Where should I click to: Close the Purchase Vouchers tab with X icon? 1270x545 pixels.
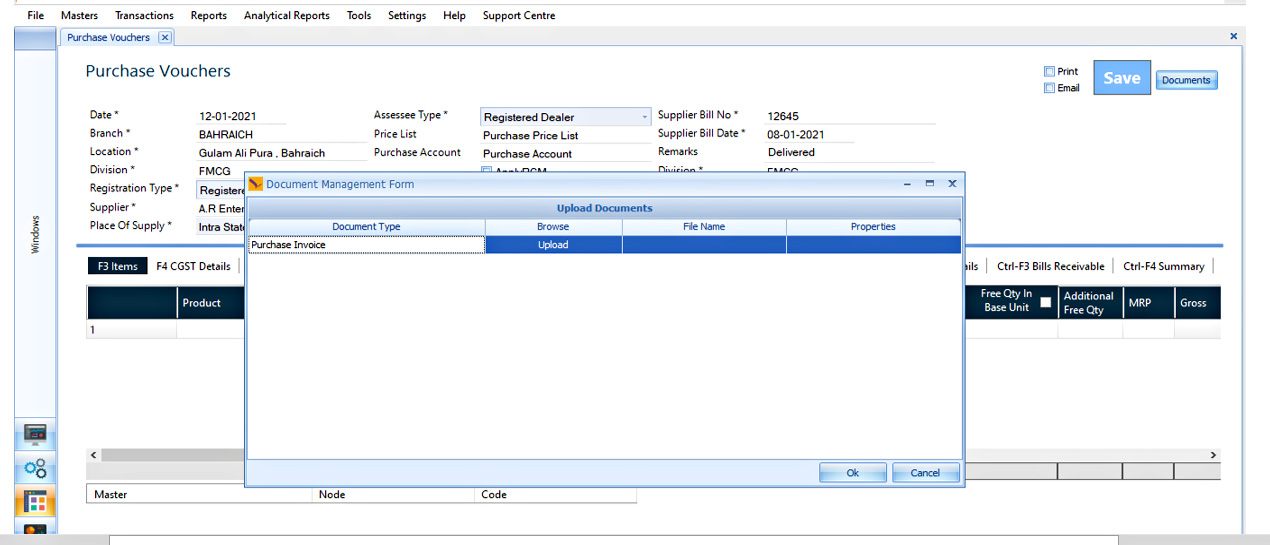click(165, 37)
